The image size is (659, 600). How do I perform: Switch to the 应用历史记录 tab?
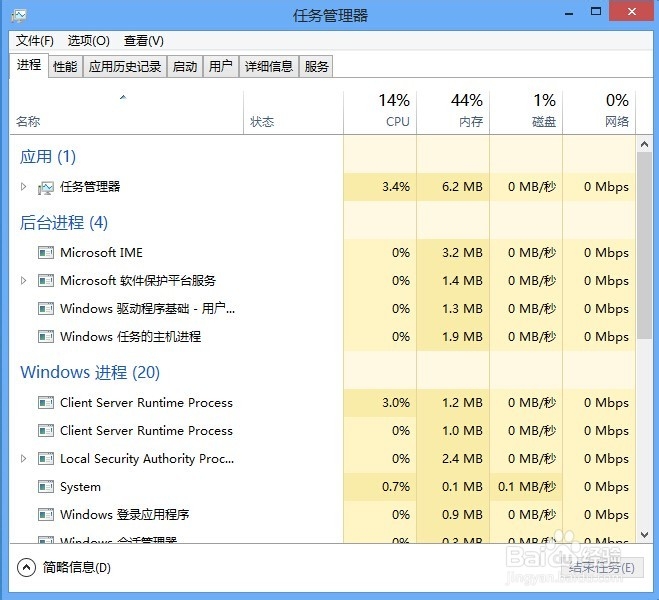pyautogui.click(x=125, y=66)
